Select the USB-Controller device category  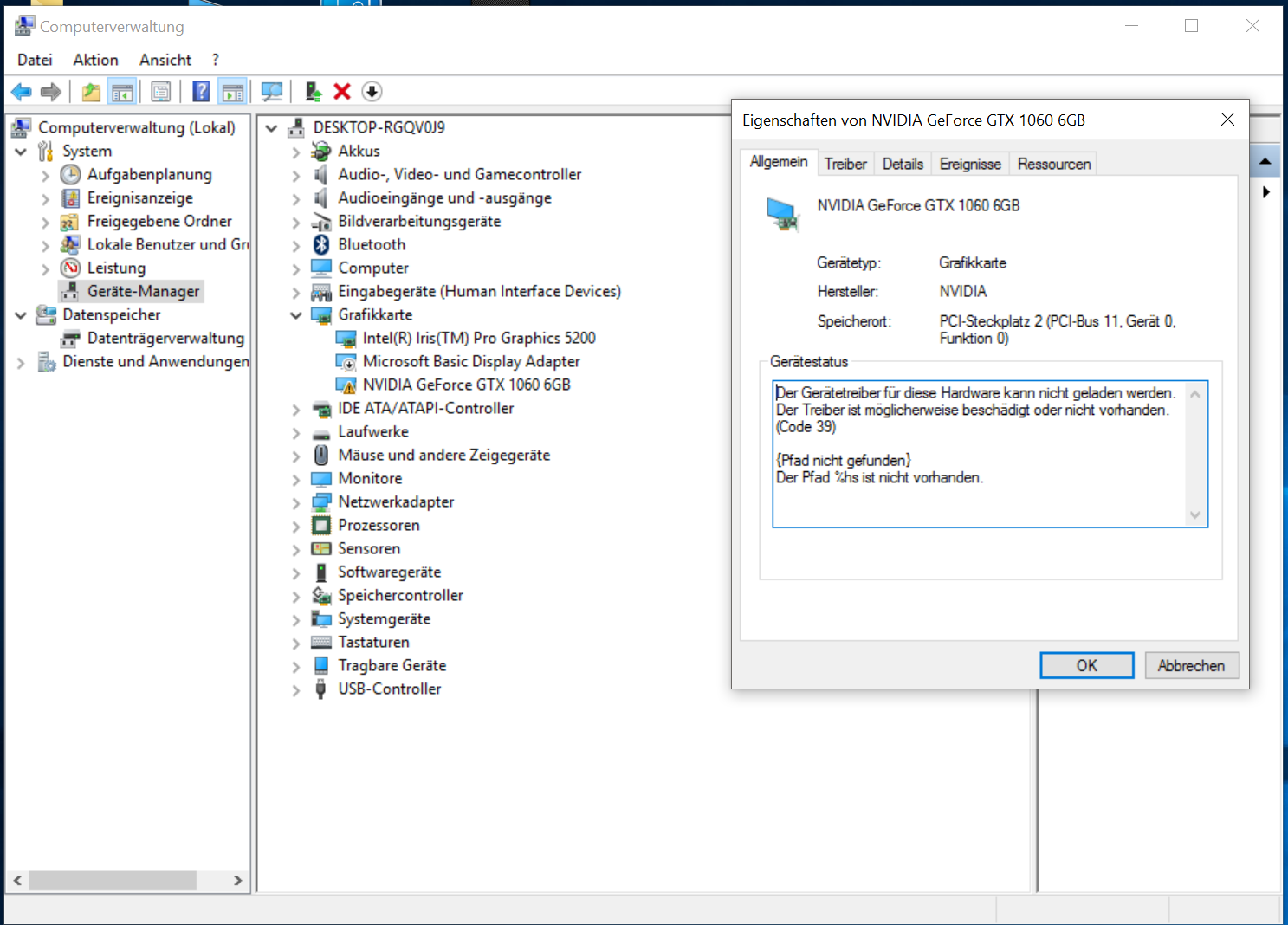(389, 689)
